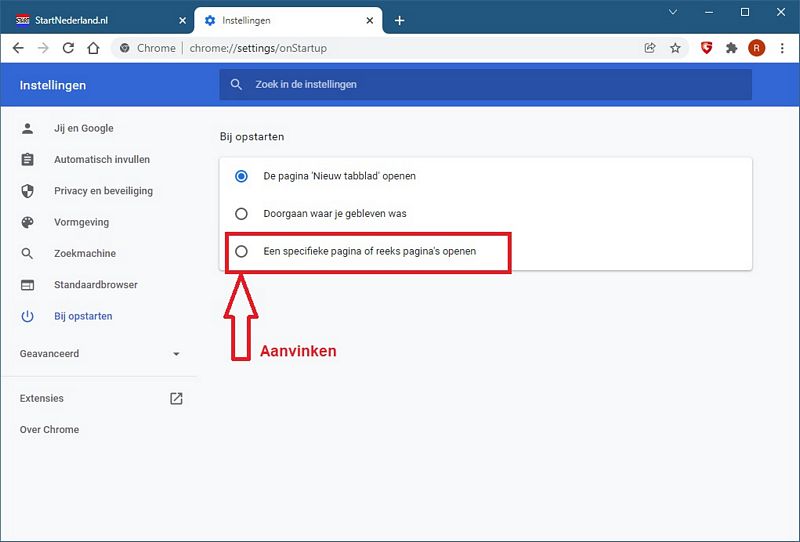Screen dimensions: 800x542
Task: Go back with the browser back arrow
Action: 18,48
